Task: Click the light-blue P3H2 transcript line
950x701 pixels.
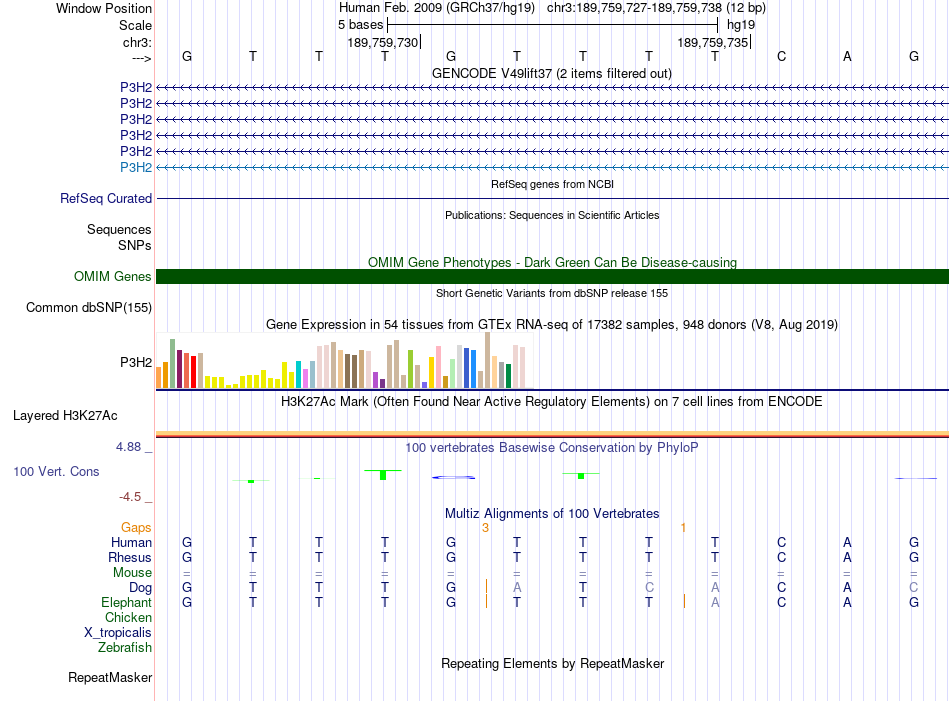Action: (552, 167)
